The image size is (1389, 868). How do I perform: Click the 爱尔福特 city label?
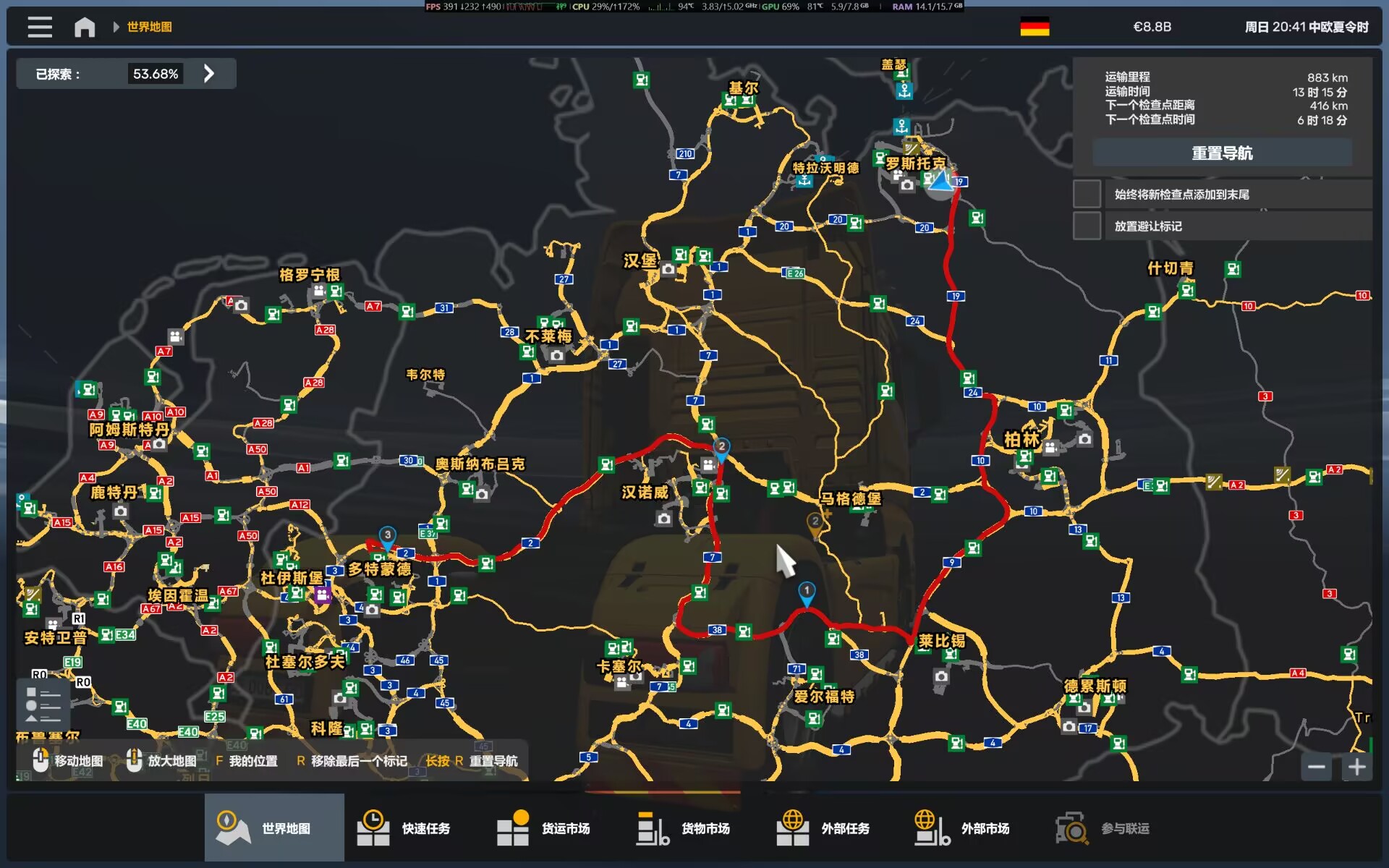click(824, 697)
